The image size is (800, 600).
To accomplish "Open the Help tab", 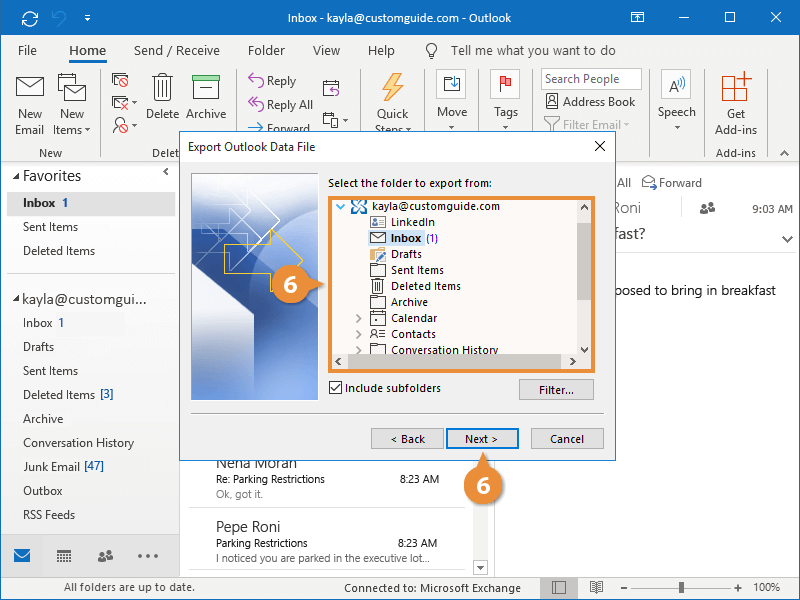I will pos(381,51).
